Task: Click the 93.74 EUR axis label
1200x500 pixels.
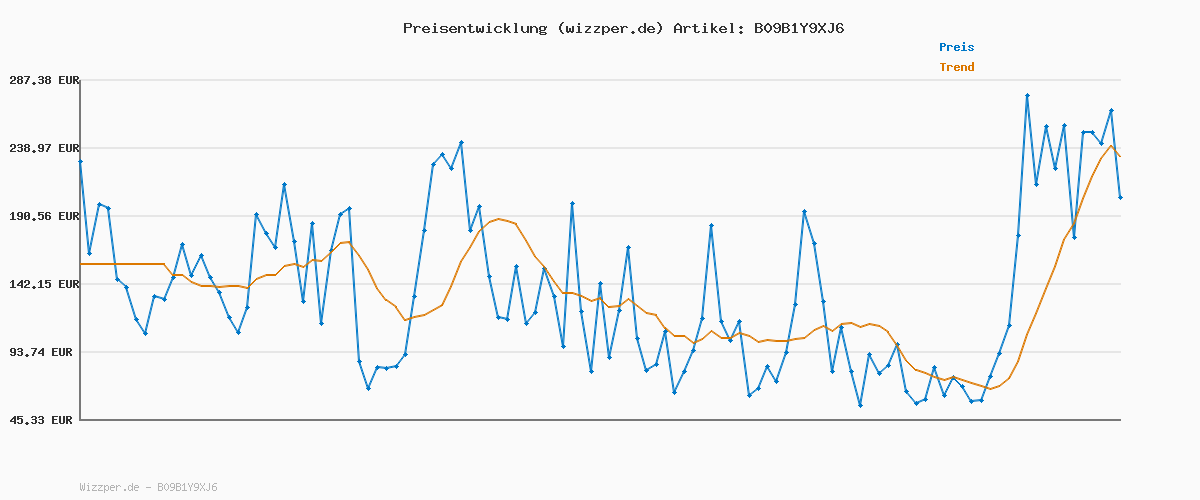Action: pos(44,352)
